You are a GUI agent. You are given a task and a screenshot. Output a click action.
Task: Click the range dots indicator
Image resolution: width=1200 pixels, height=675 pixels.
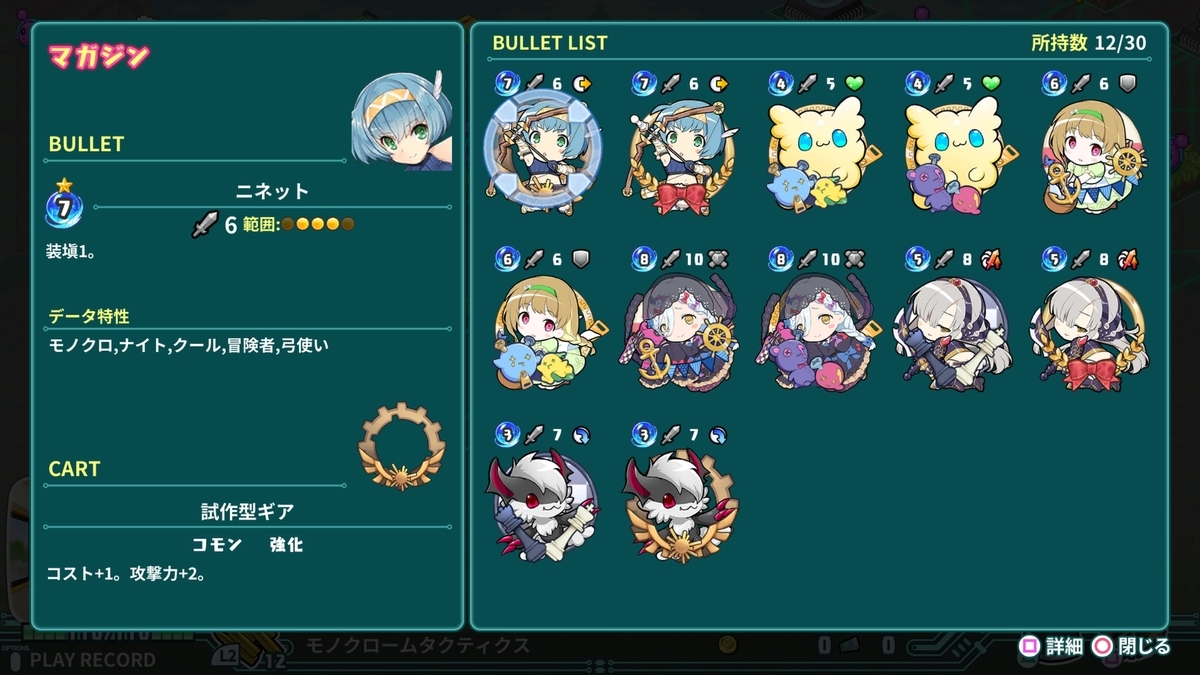pyautogui.click(x=317, y=224)
